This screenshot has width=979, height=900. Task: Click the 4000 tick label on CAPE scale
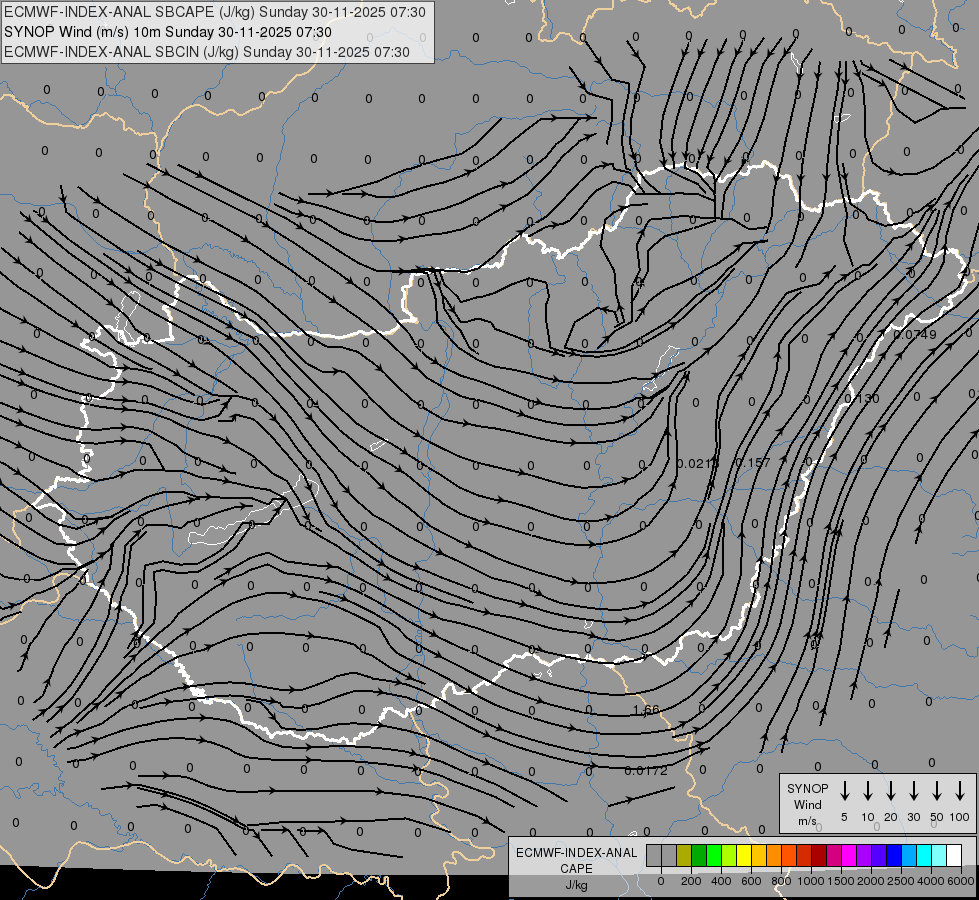[930, 881]
